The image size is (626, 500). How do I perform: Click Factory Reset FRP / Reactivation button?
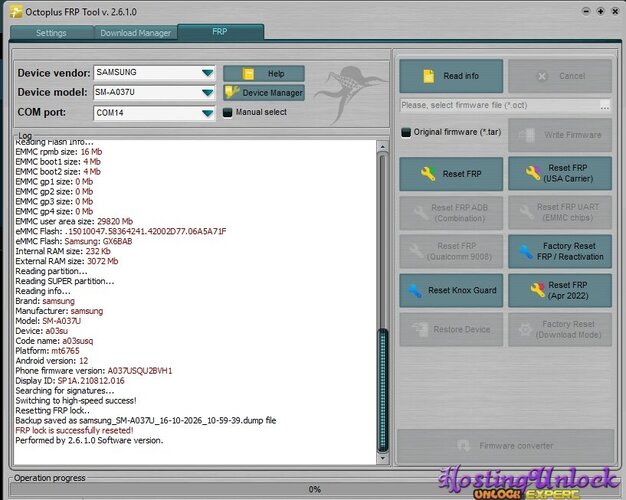(x=560, y=252)
